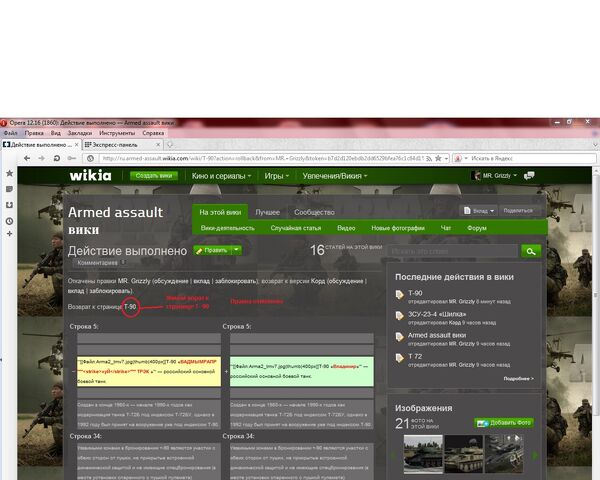Open the address bar history dropdown arrow
This screenshot has width=600, height=480.
coord(446,158)
